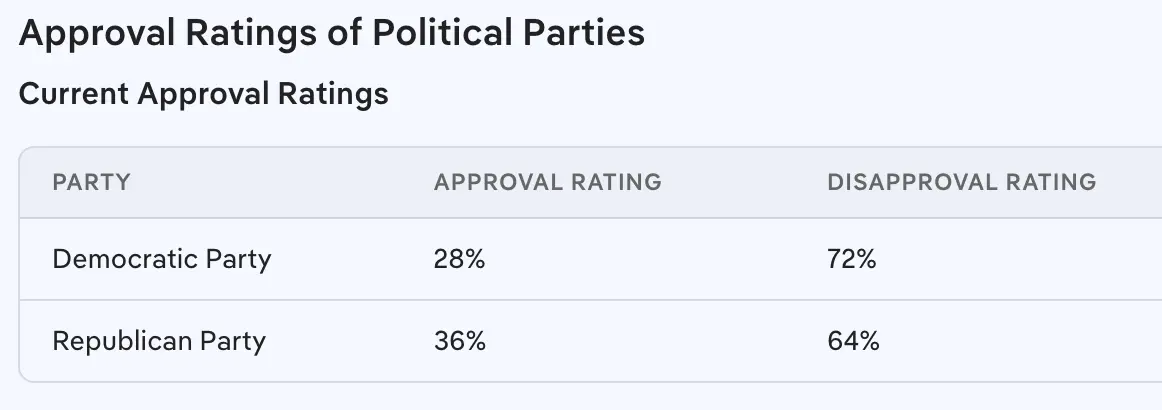The width and height of the screenshot is (1162, 410).
Task: Select the Republican Party's 36% approval value
Action: click(459, 341)
